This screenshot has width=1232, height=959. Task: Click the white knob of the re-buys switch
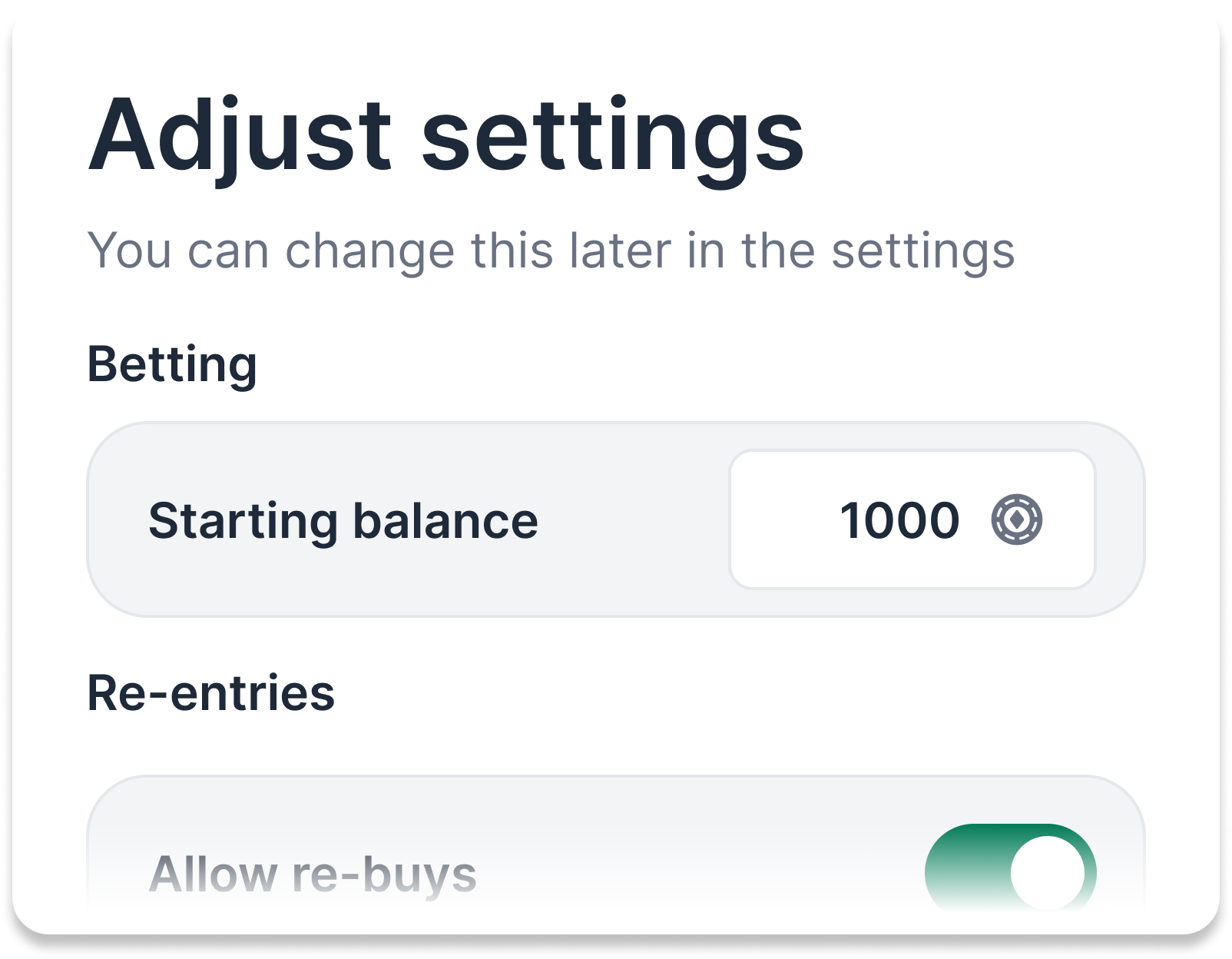point(1047,873)
